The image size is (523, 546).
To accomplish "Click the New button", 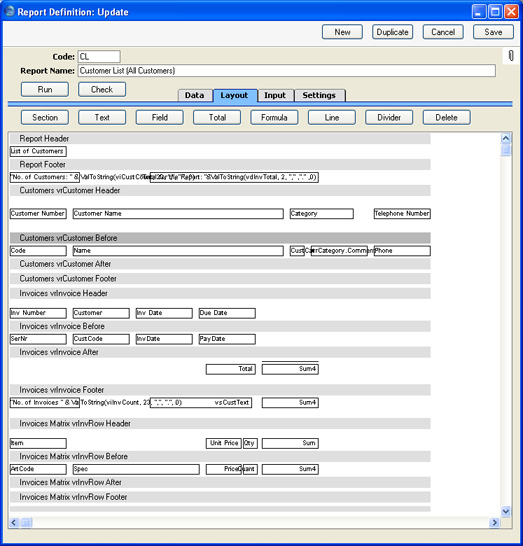I will [x=342, y=32].
